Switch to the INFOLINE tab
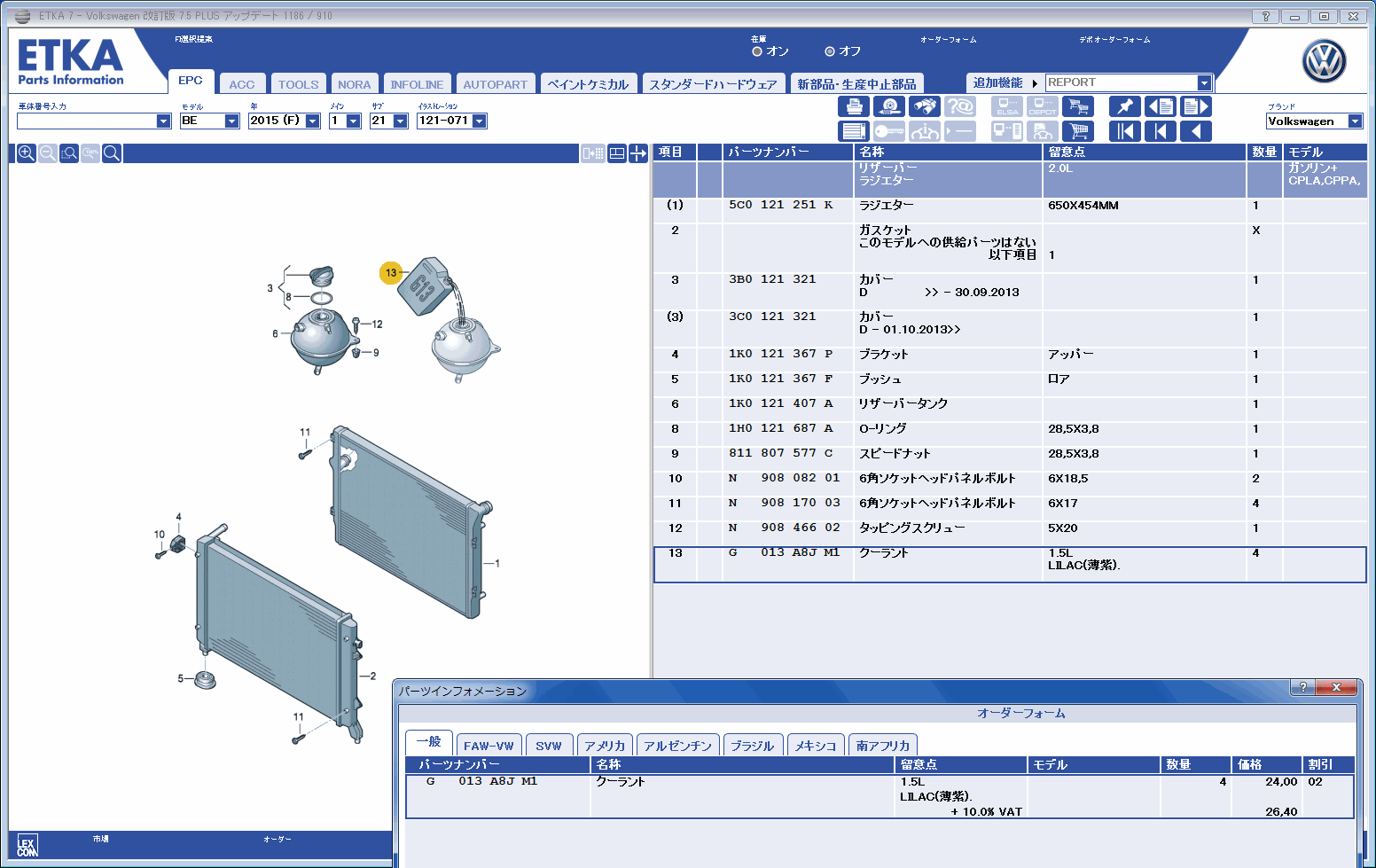Image resolution: width=1376 pixels, height=868 pixels. (417, 84)
